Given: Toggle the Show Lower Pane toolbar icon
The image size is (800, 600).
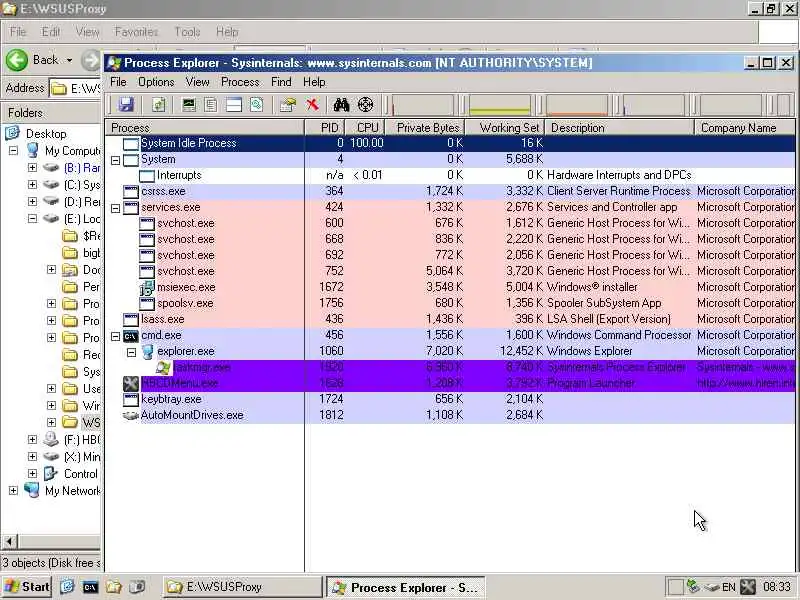Looking at the screenshot, I should click(234, 105).
